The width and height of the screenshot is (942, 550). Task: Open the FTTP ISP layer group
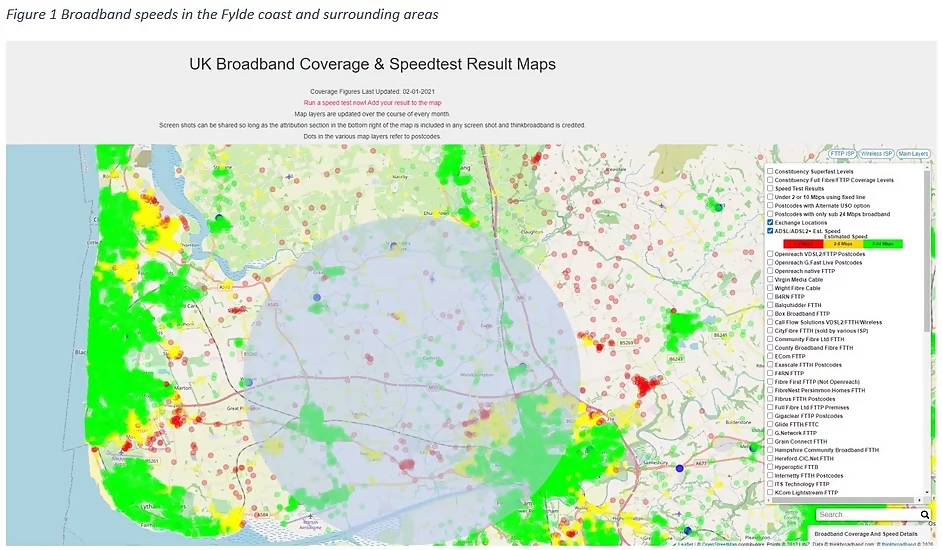click(842, 154)
